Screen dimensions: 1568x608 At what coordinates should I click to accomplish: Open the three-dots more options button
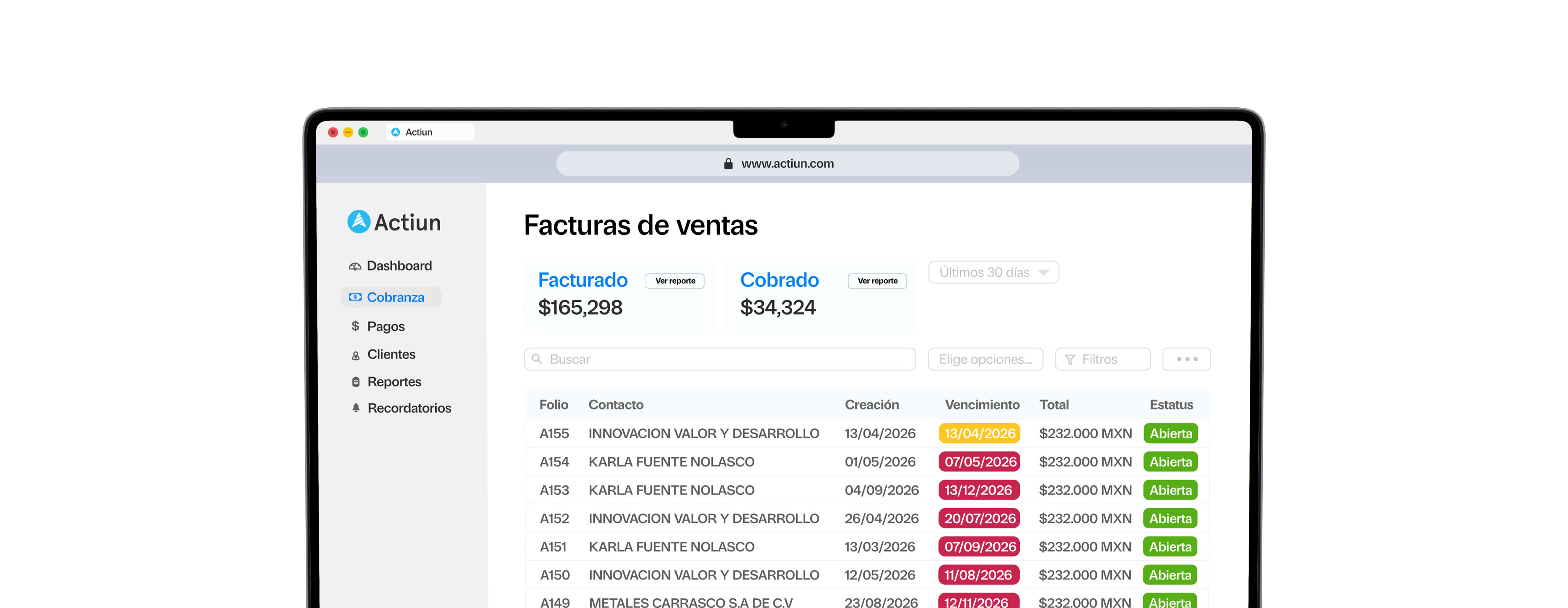tap(1186, 359)
